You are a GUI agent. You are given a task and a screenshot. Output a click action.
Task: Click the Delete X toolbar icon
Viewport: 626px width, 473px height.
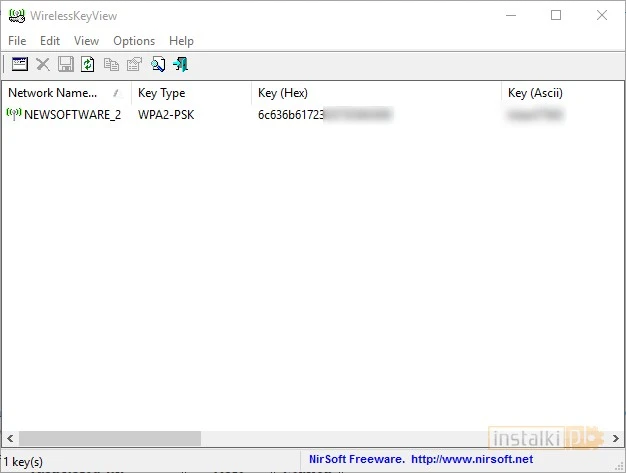click(43, 64)
